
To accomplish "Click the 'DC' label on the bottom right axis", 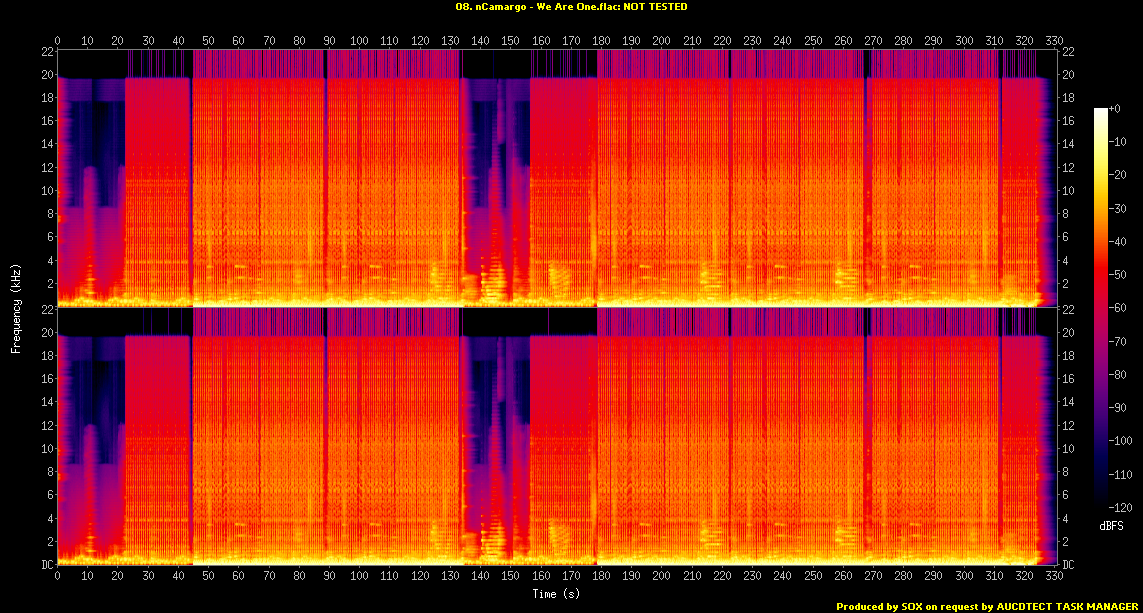I will click(1068, 565).
